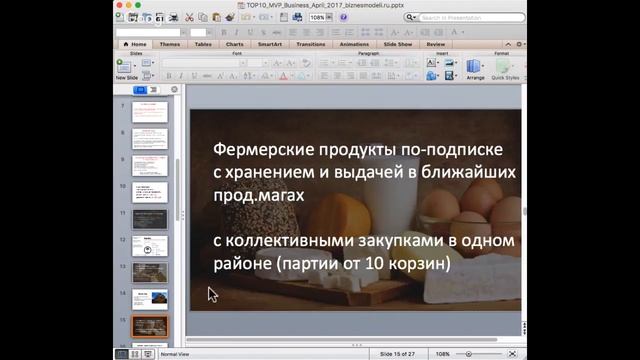This screenshot has width=640, height=360.
Task: Switch to Normal view button in status bar
Action: click(x=122, y=354)
